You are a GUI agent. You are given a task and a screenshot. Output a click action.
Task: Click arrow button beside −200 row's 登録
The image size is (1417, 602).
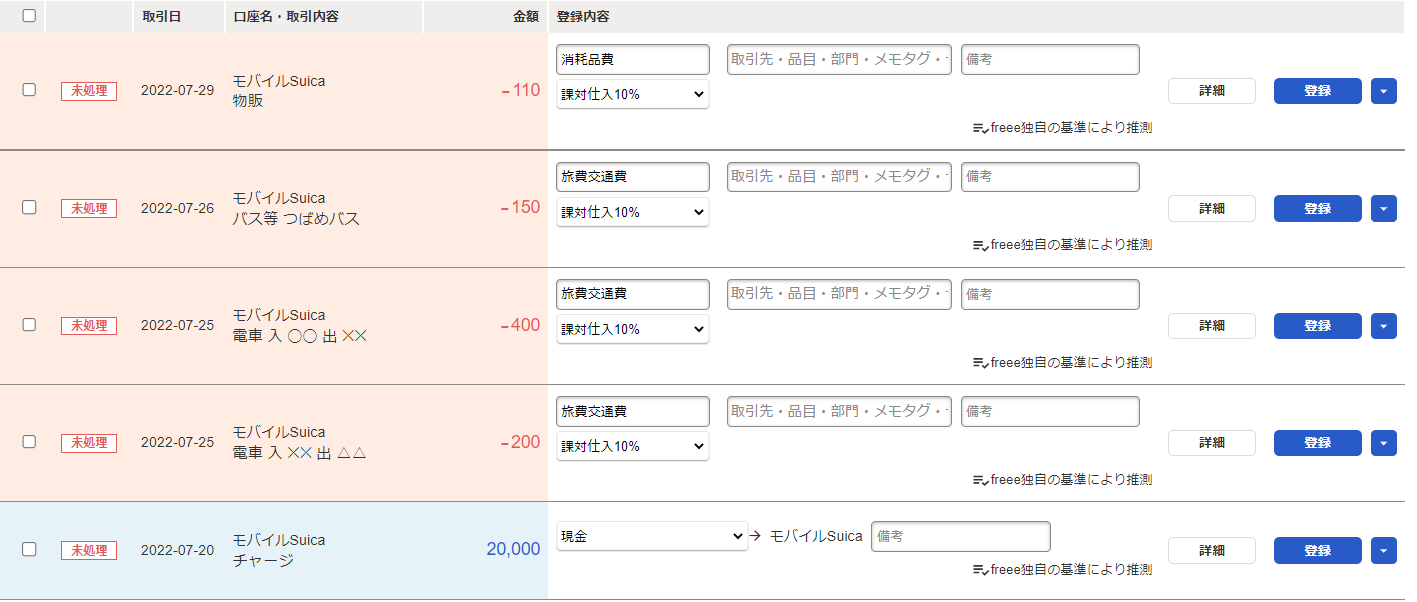(x=1383, y=443)
